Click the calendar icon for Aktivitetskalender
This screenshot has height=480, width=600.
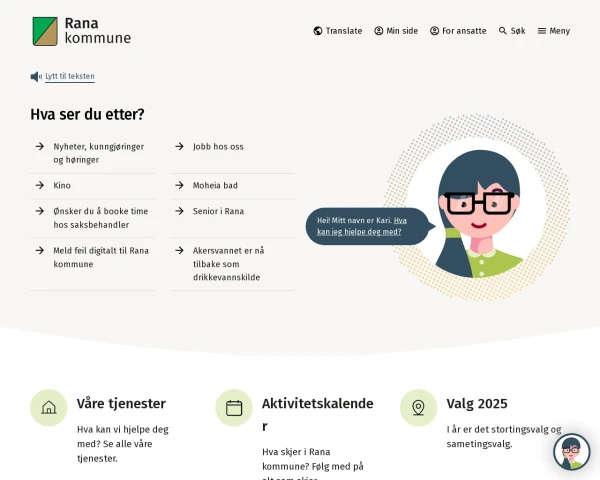234,408
